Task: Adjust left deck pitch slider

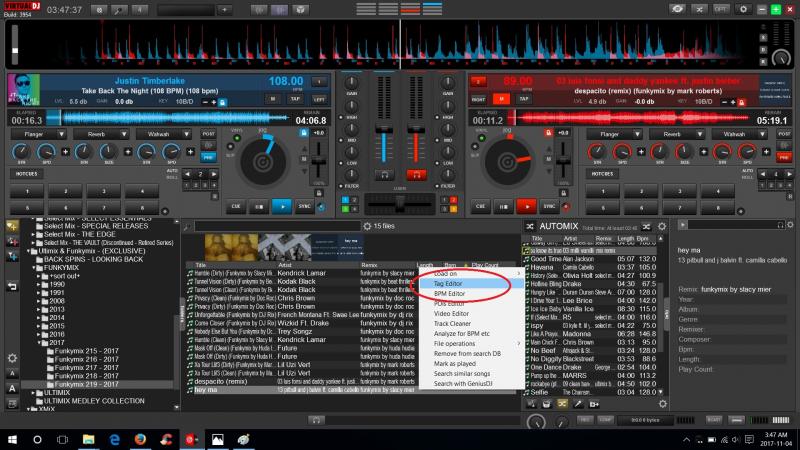Action: [319, 161]
